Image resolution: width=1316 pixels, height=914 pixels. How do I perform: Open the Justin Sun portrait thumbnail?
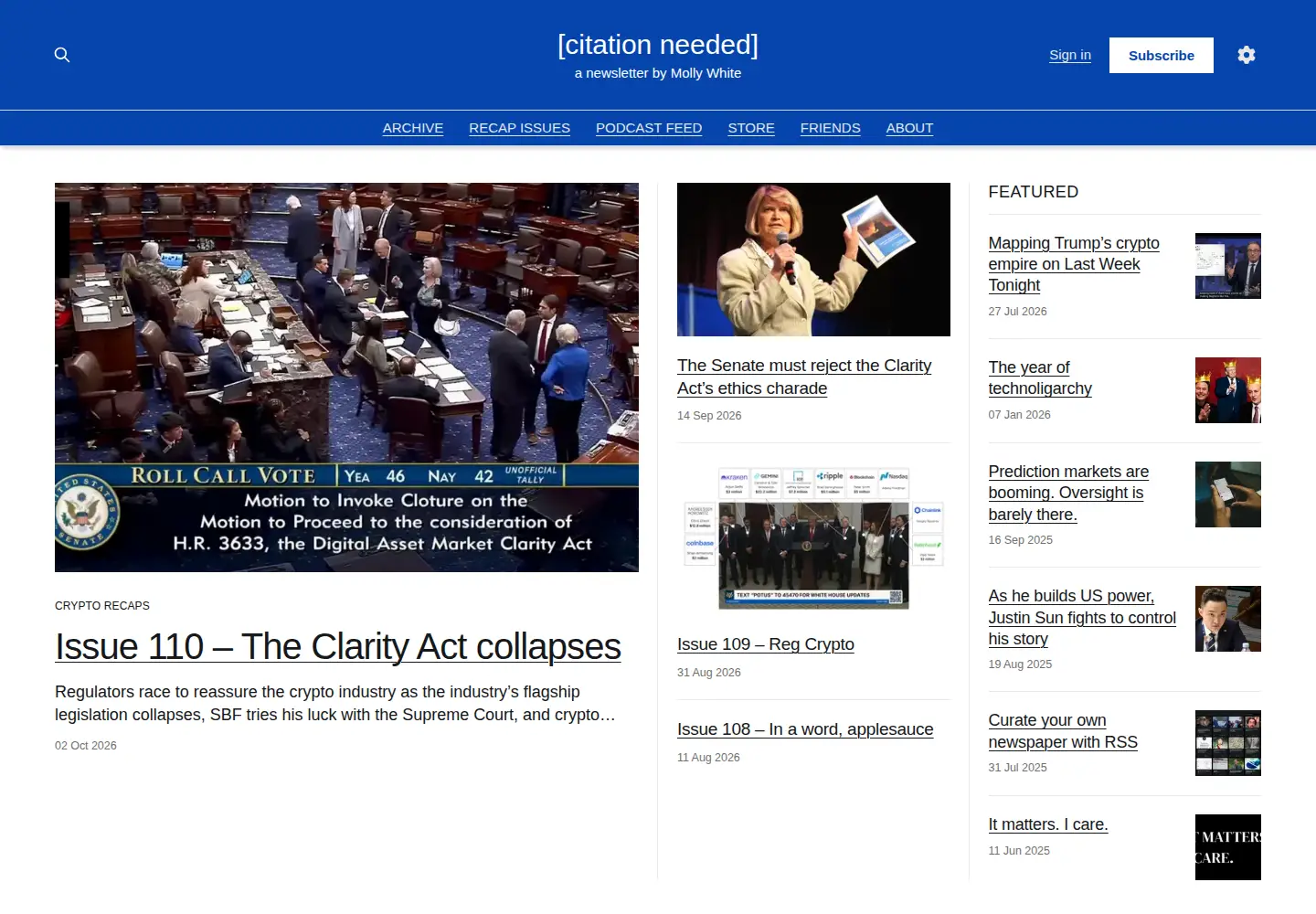(1228, 619)
